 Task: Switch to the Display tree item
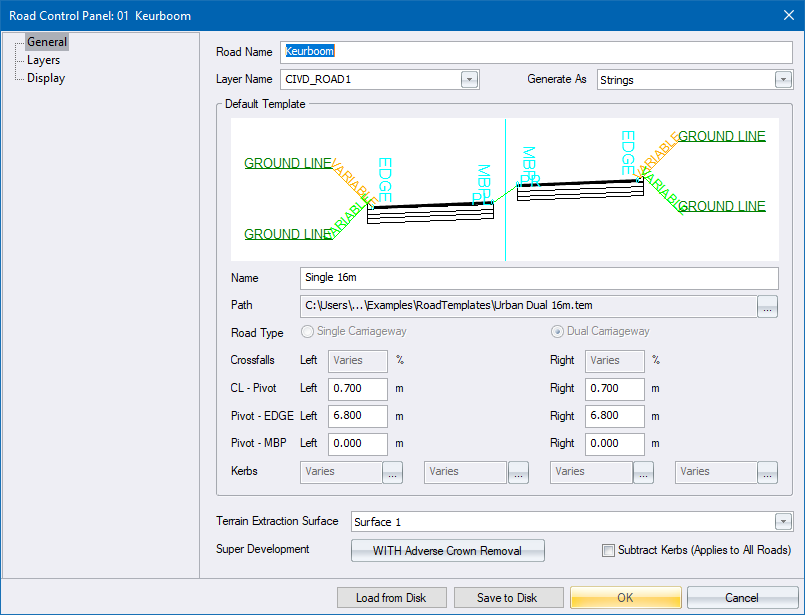coord(46,78)
